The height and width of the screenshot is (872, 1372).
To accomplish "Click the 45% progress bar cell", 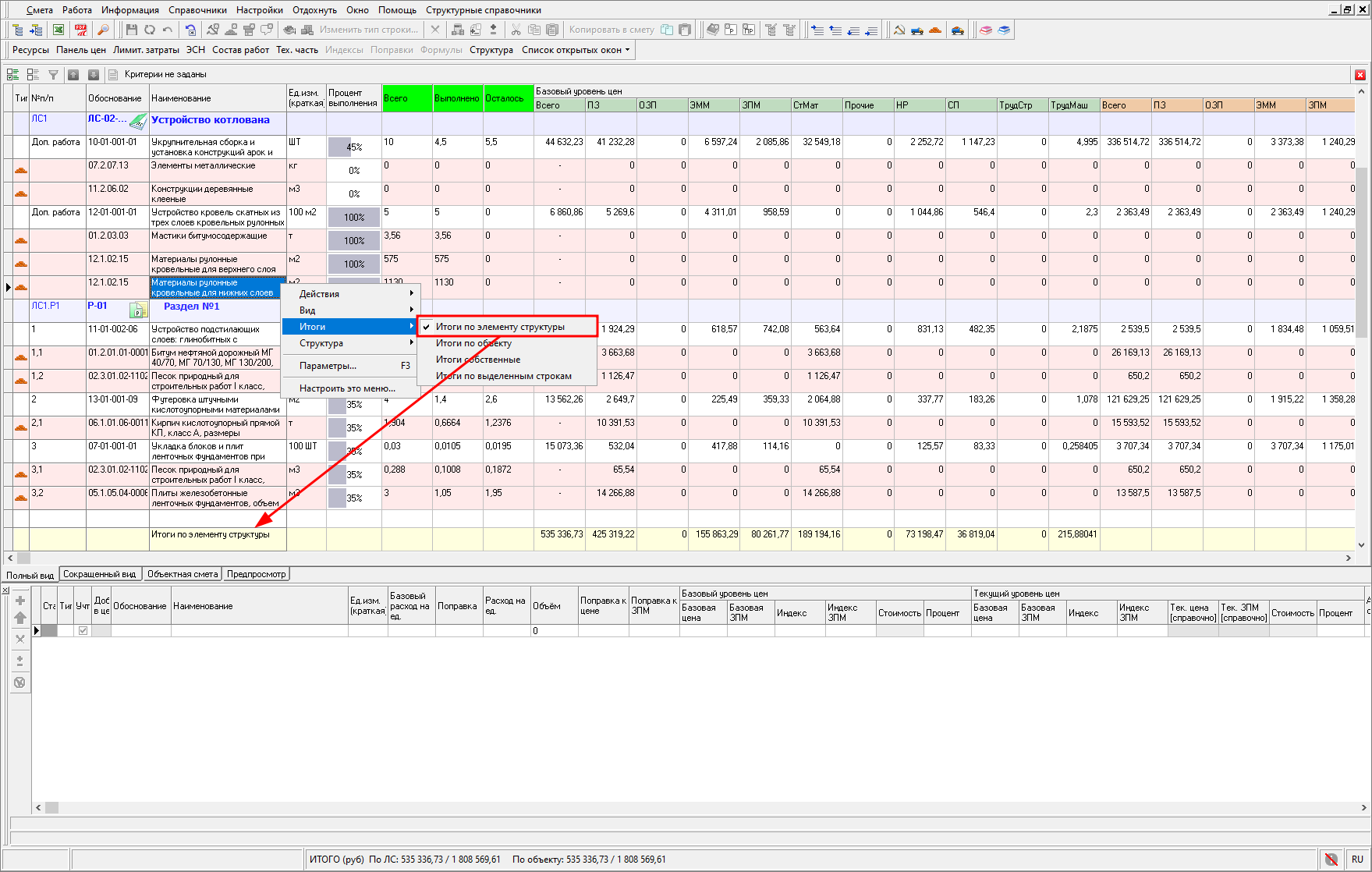I will (x=353, y=147).
